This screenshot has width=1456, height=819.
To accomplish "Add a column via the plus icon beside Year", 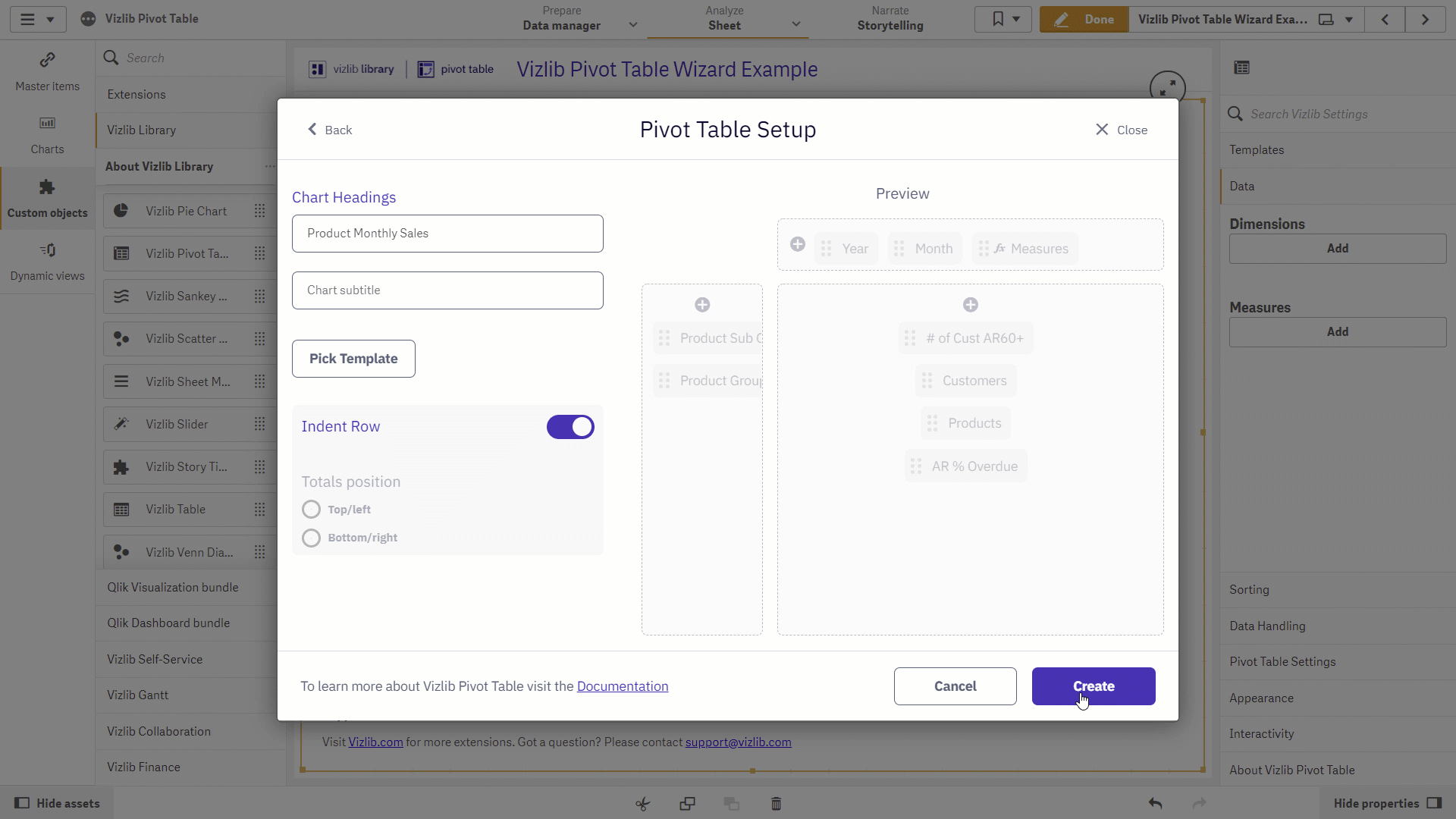I will coord(798,244).
